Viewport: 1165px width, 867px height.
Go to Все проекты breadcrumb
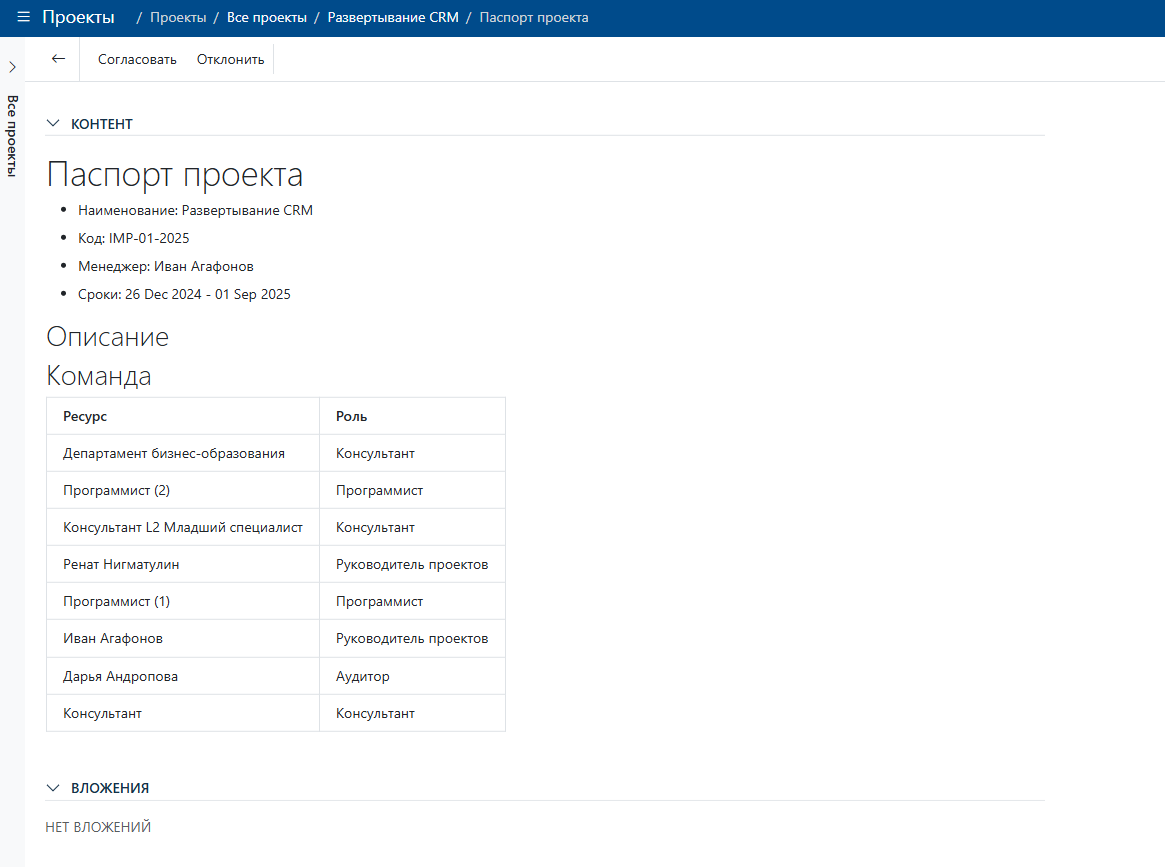point(267,17)
